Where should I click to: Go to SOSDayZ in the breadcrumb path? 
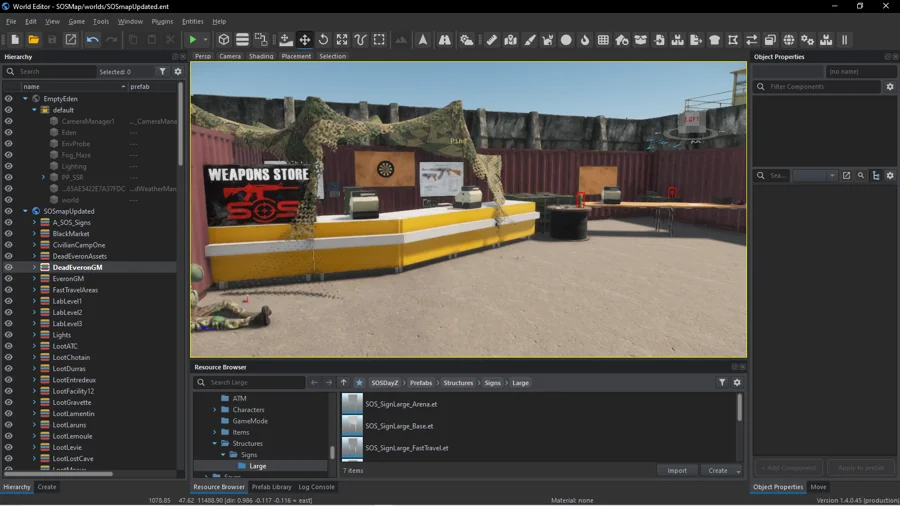pyautogui.click(x=385, y=383)
